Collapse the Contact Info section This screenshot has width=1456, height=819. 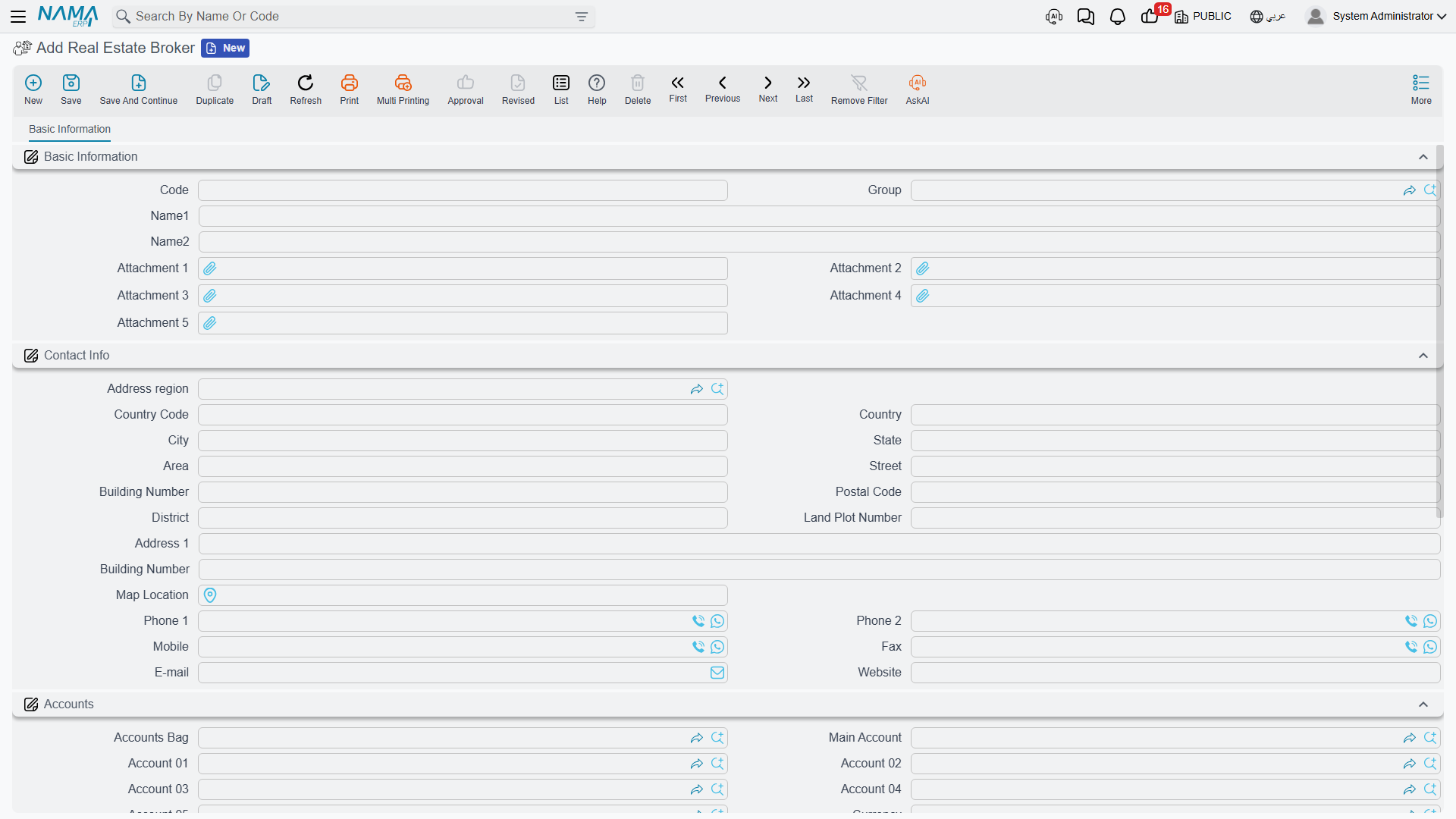pyautogui.click(x=1423, y=356)
